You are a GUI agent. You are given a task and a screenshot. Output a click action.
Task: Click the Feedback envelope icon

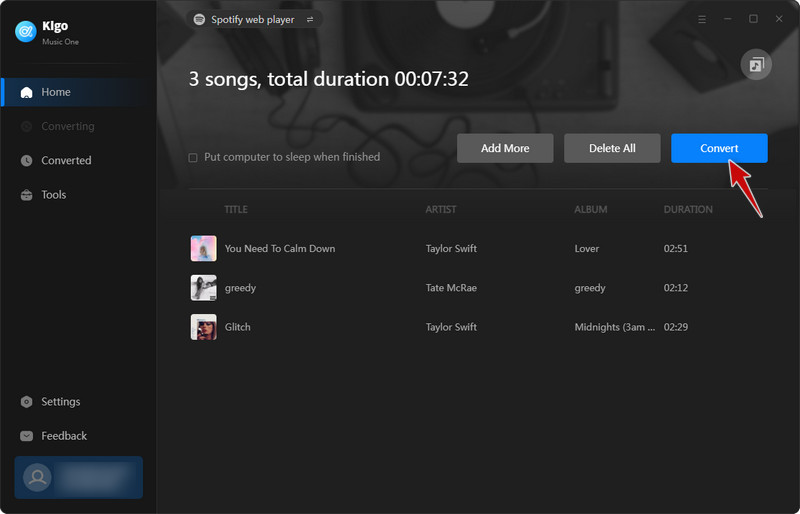pyautogui.click(x=27, y=436)
